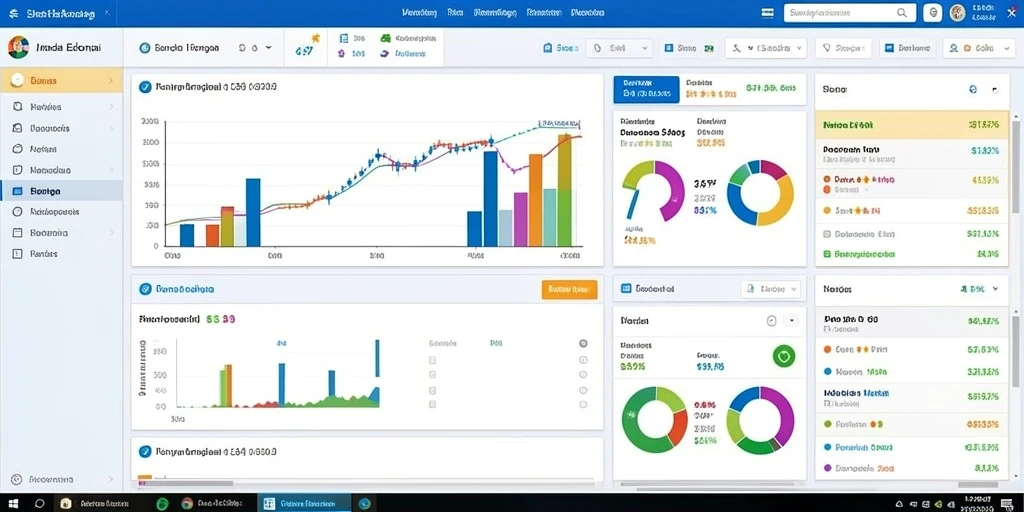1024x512 pixels.
Task: Click the blue bookmark icon in the right toolbar
Action: coord(548,48)
